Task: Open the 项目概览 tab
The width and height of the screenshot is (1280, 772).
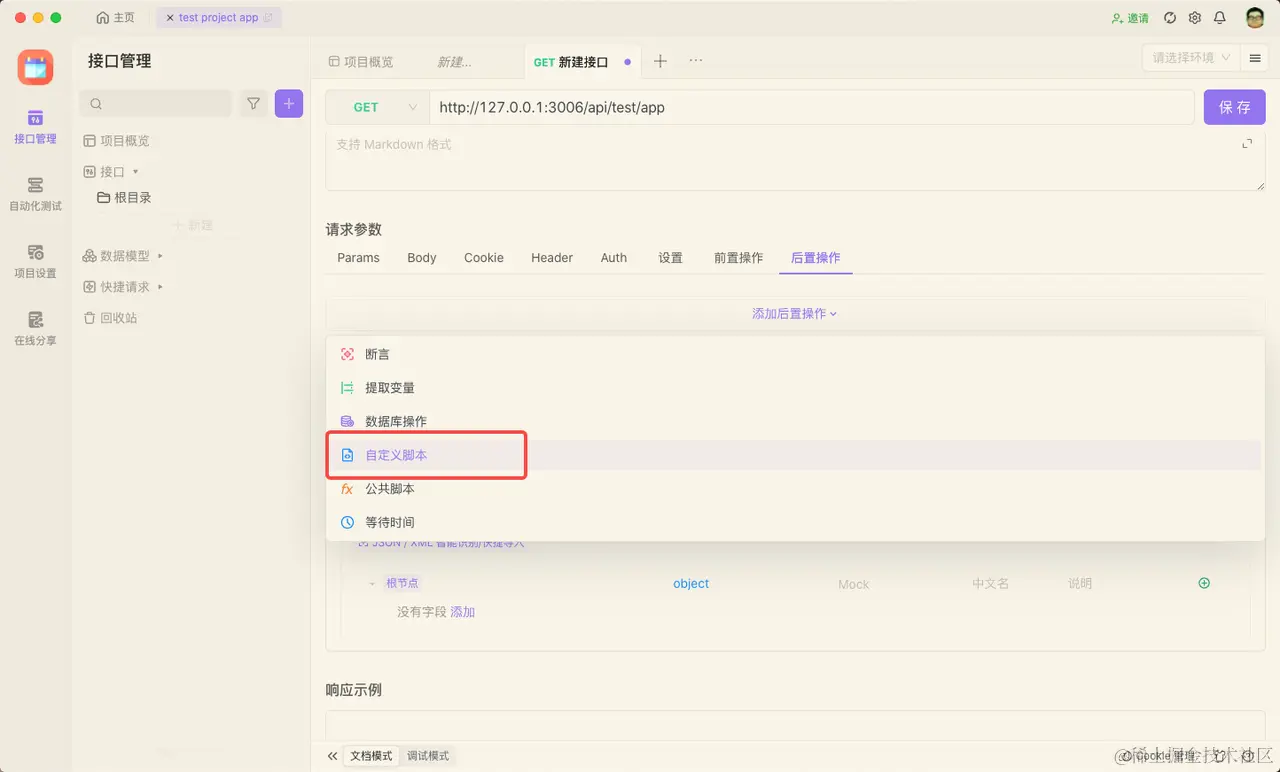Action: click(x=361, y=62)
